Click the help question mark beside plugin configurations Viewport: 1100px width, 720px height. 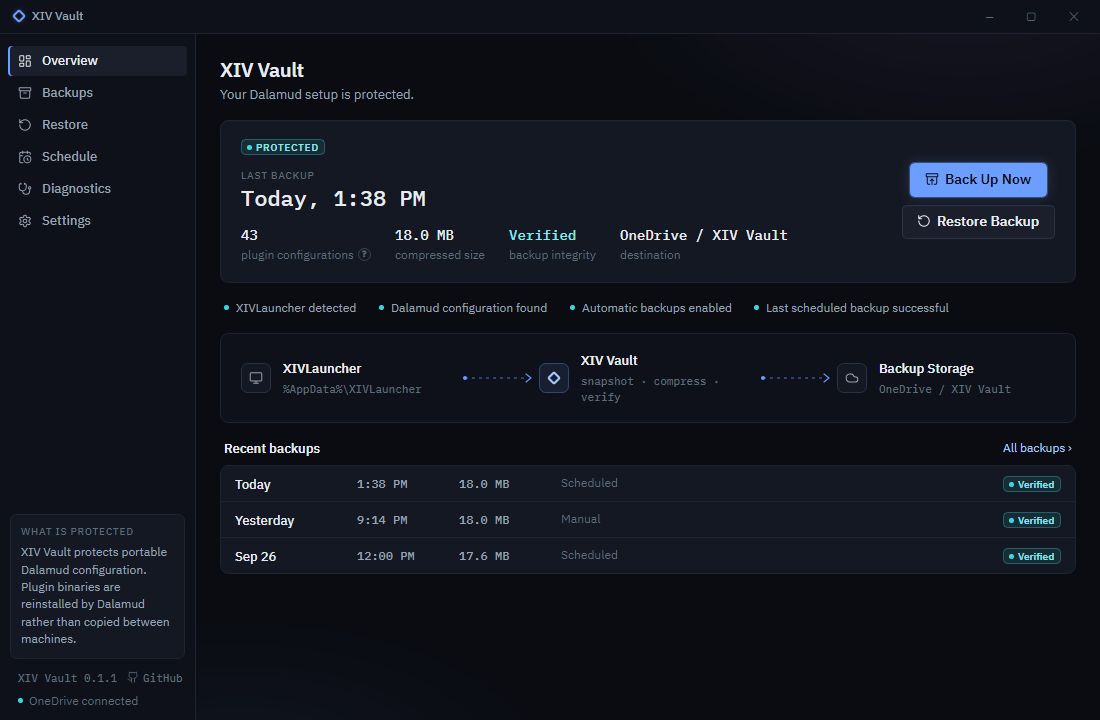(365, 255)
